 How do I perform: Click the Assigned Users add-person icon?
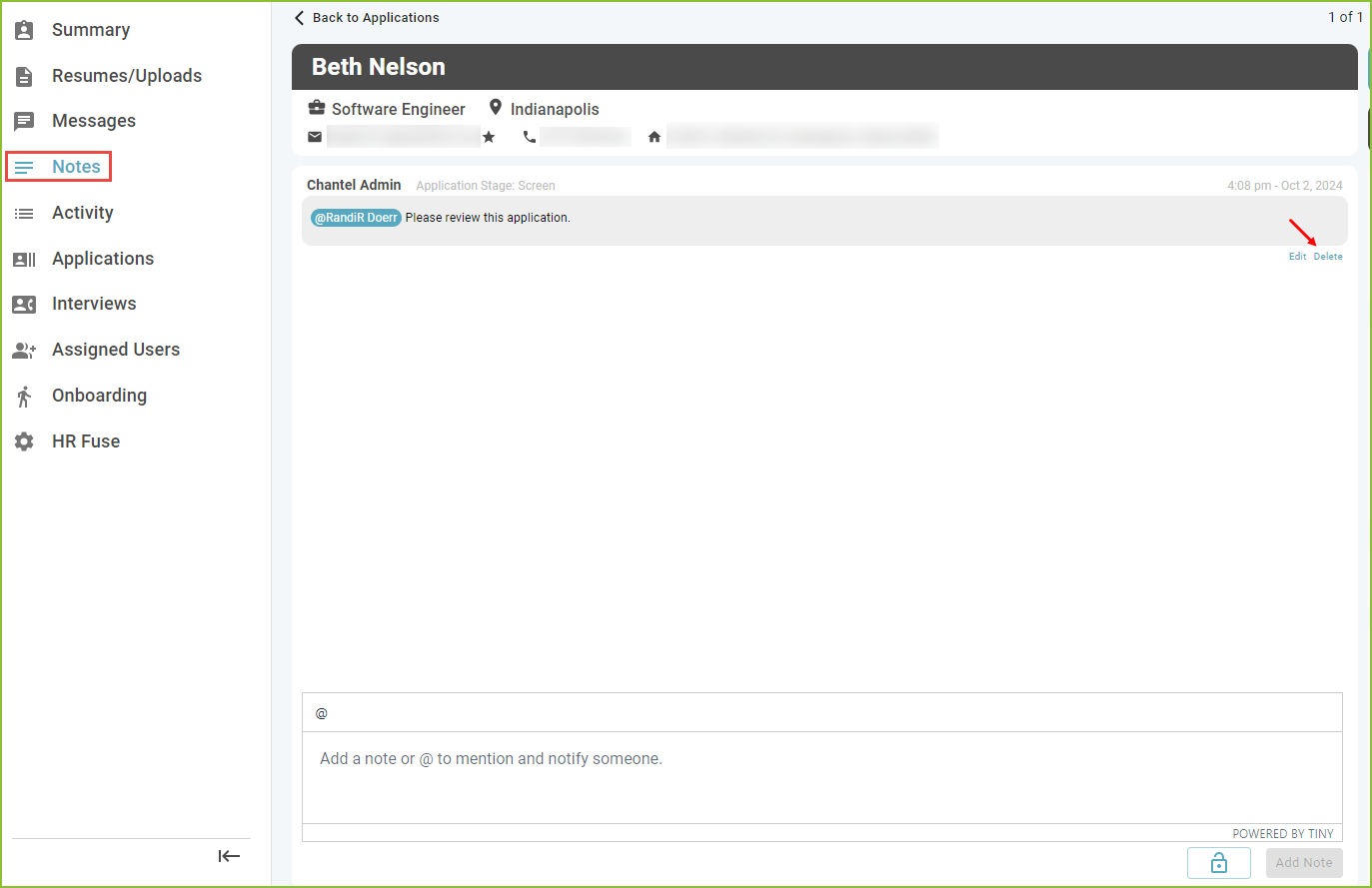[24, 351]
